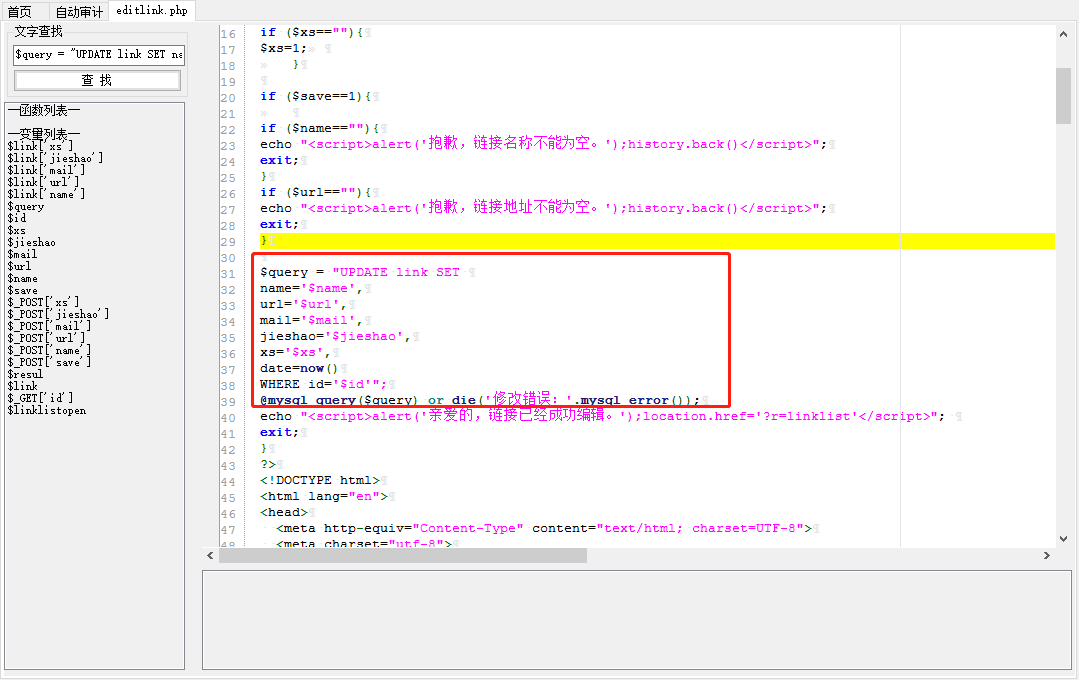The height and width of the screenshot is (680, 1079).
Task: Select $_POST['url'] in variable list
Action: tap(46, 338)
